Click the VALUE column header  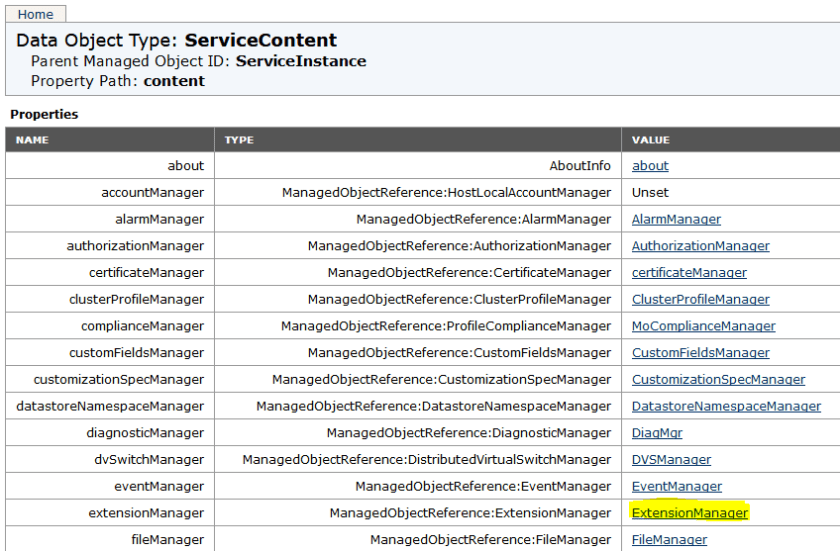pyautogui.click(x=650, y=140)
